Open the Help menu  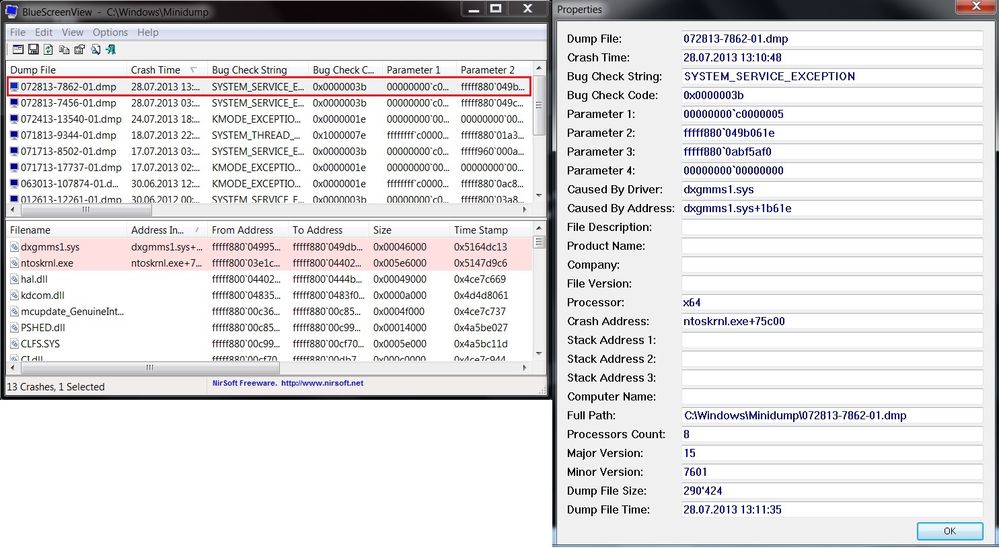click(148, 32)
